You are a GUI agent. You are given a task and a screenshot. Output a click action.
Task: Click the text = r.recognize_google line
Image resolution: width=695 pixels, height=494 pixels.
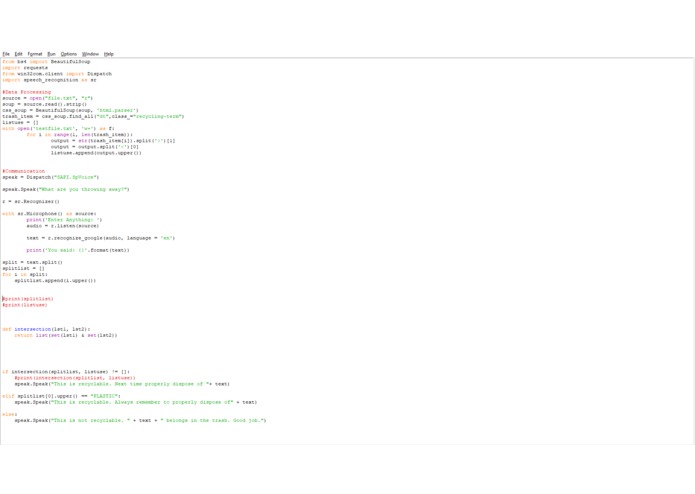(101, 238)
